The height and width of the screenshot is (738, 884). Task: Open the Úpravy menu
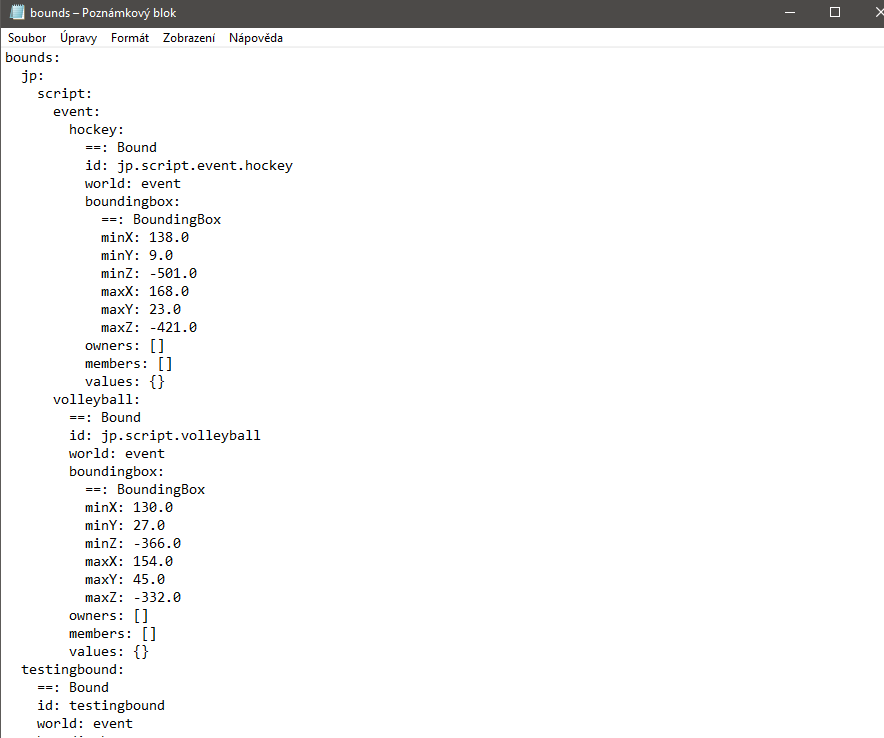[78, 38]
